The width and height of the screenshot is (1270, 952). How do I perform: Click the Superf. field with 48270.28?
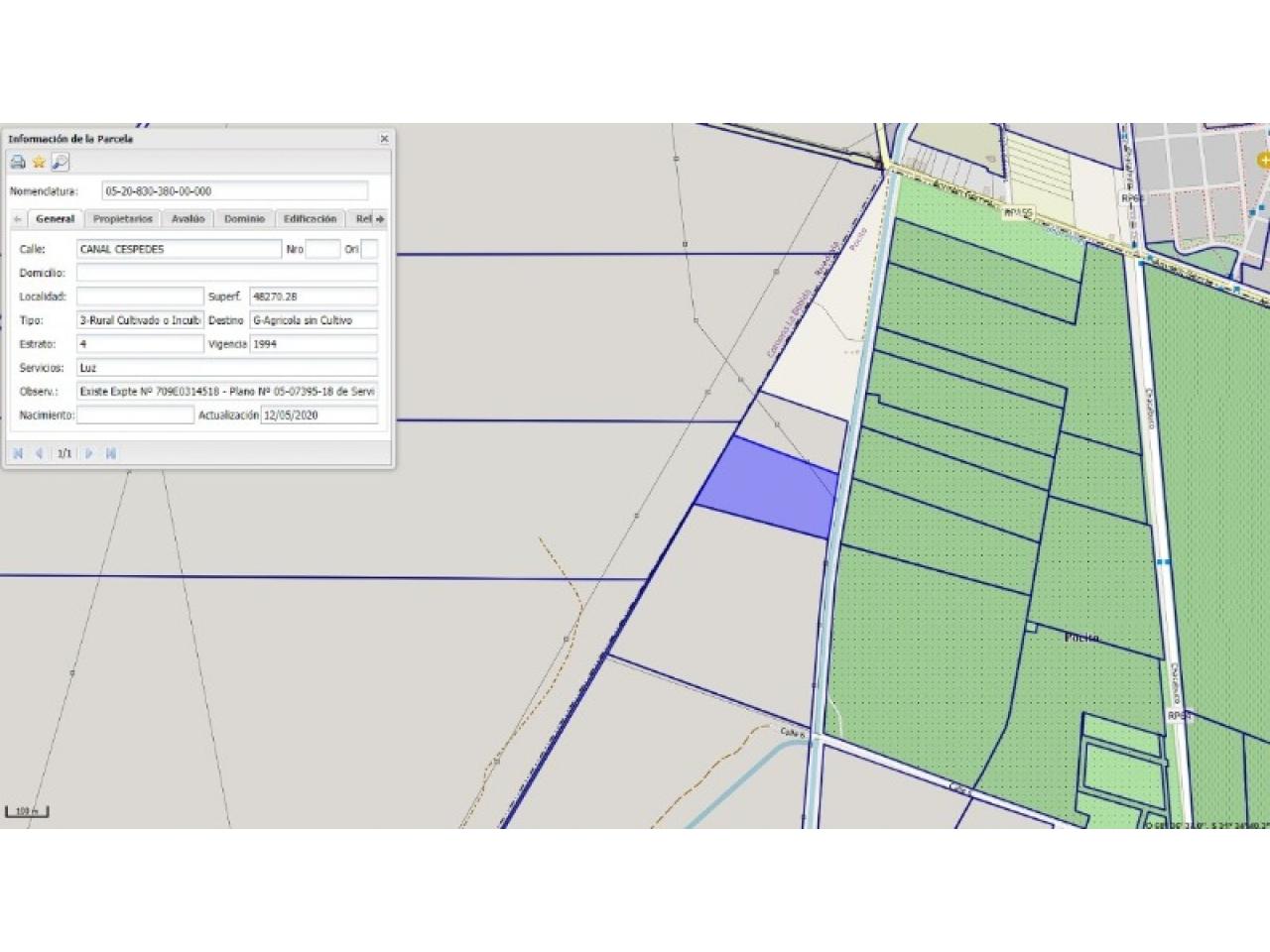pyautogui.click(x=314, y=297)
